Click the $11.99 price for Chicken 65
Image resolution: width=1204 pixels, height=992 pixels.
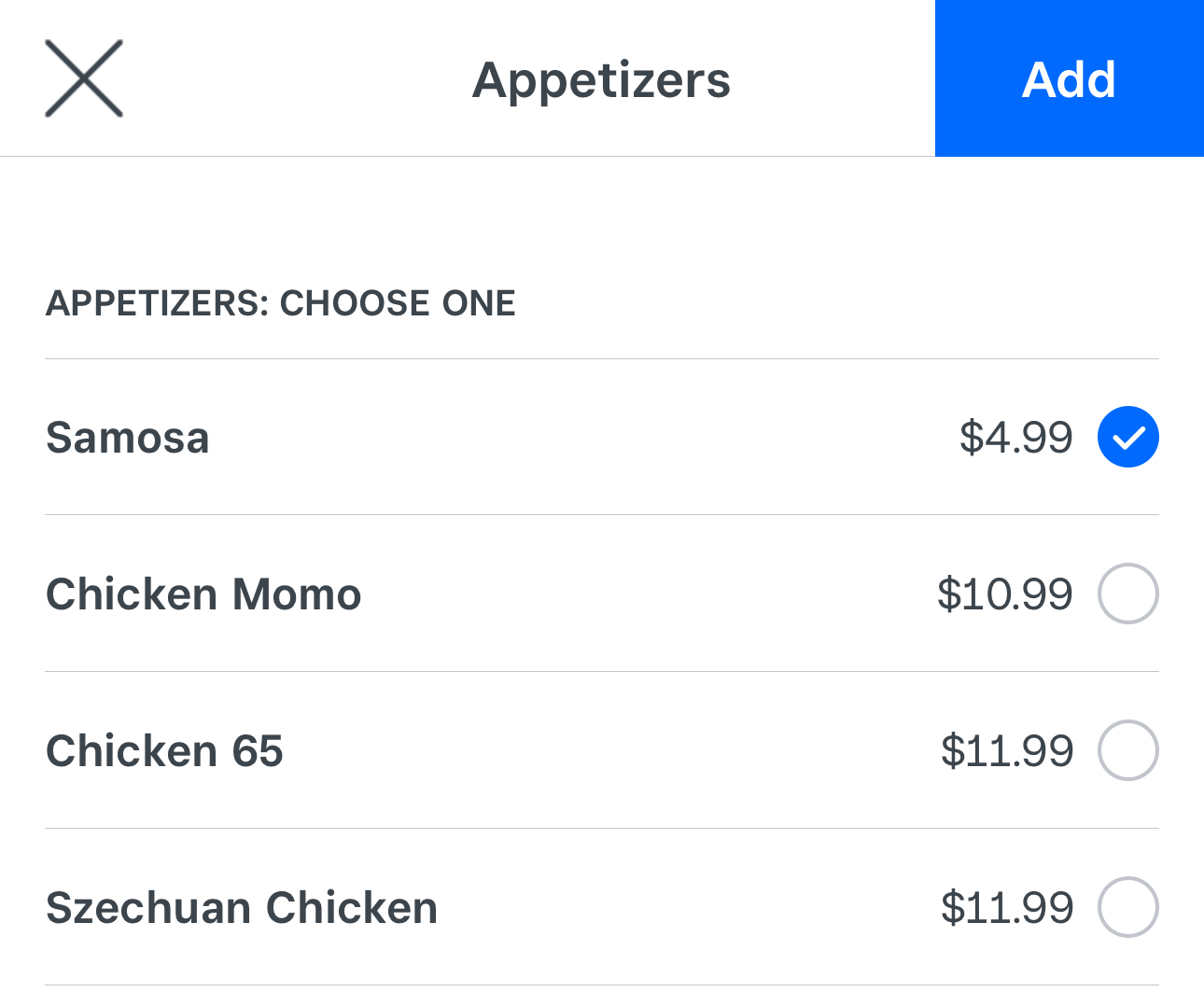1007,751
